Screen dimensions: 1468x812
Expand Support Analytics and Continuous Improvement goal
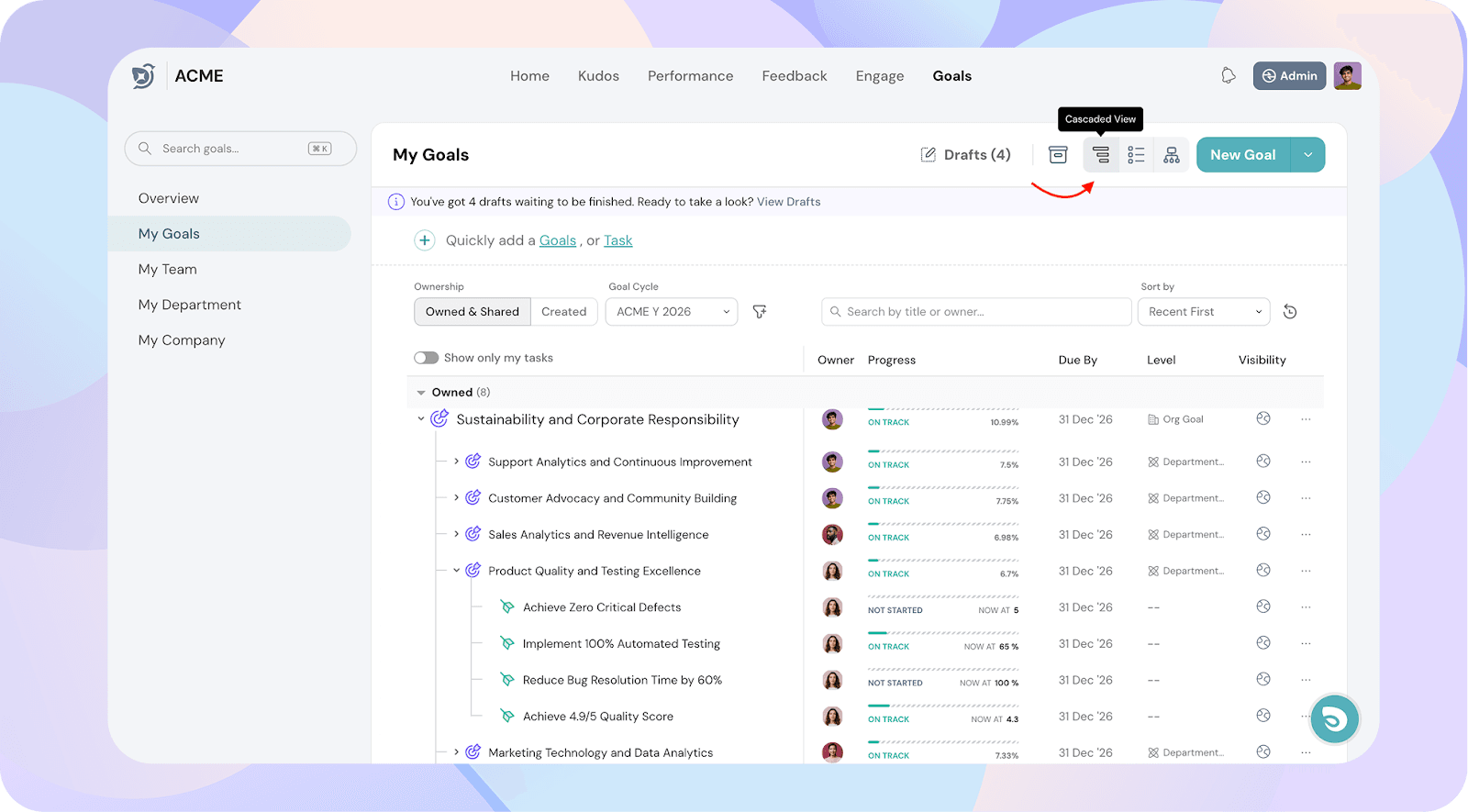[456, 462]
